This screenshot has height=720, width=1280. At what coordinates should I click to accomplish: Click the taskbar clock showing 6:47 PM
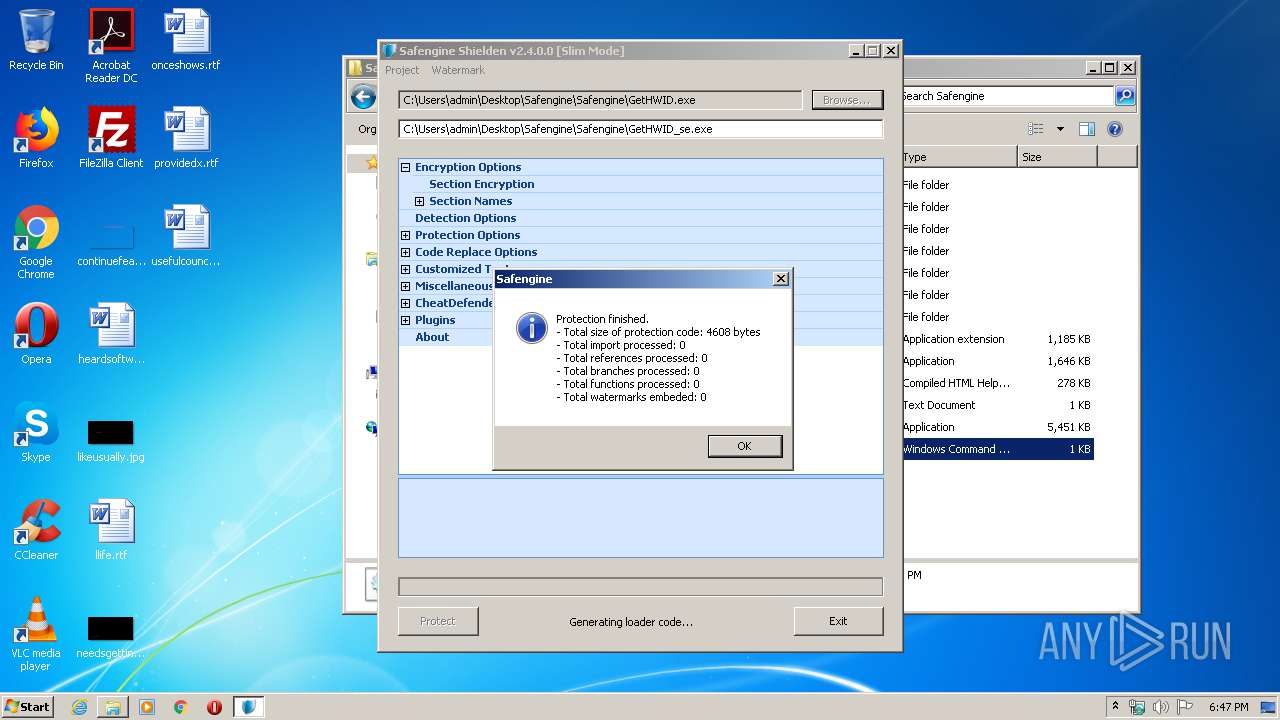(1228, 707)
